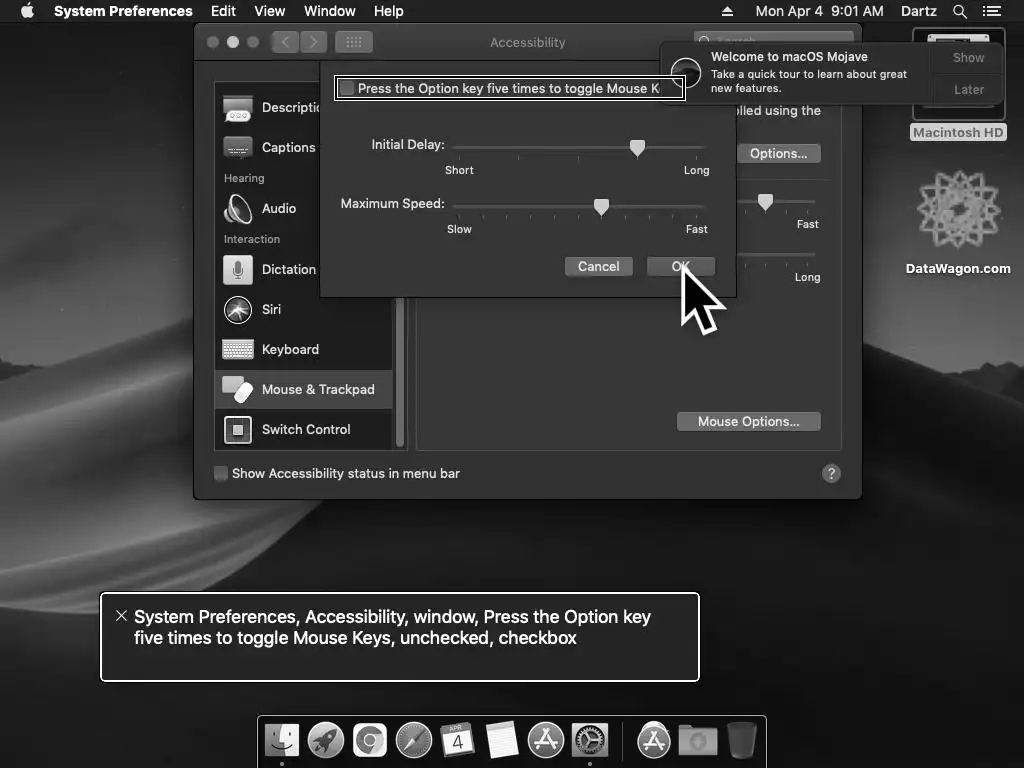Open the Dartz user menu
This screenshot has width=1024, height=768.
tap(918, 11)
